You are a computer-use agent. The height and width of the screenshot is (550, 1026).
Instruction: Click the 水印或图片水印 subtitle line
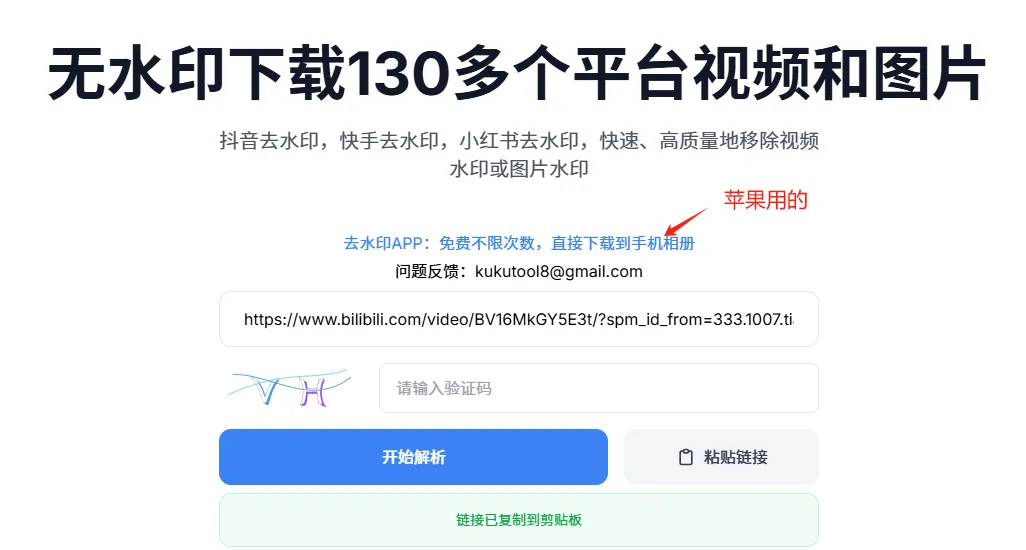click(x=519, y=169)
